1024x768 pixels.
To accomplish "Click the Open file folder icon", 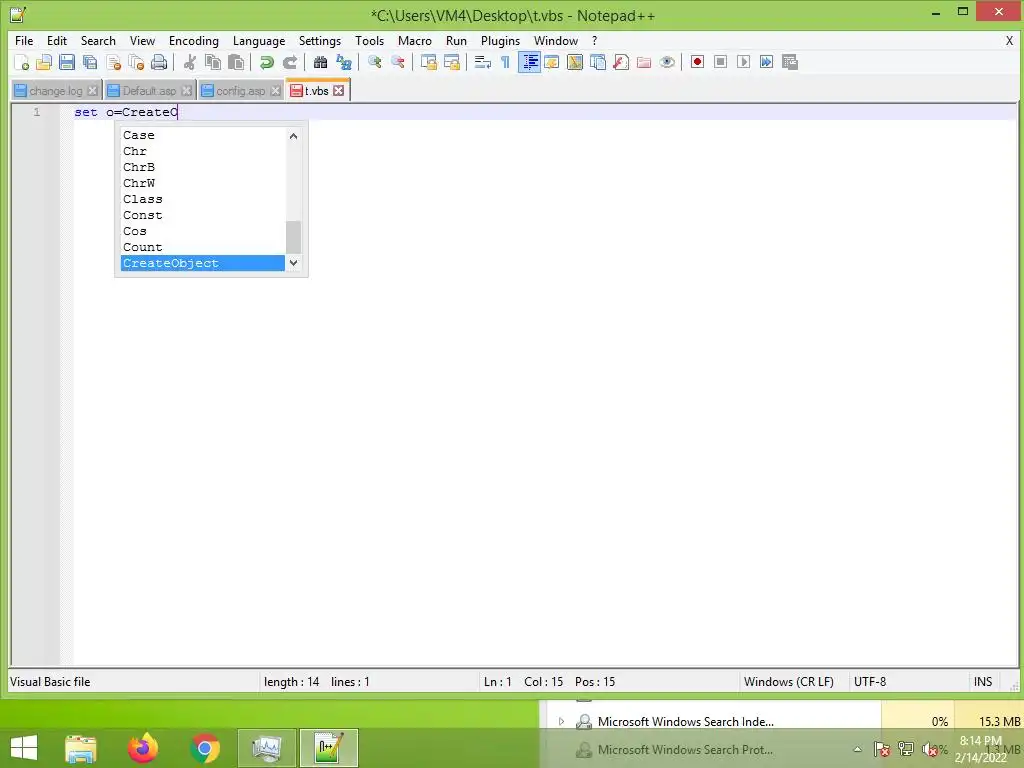I will tap(44, 62).
